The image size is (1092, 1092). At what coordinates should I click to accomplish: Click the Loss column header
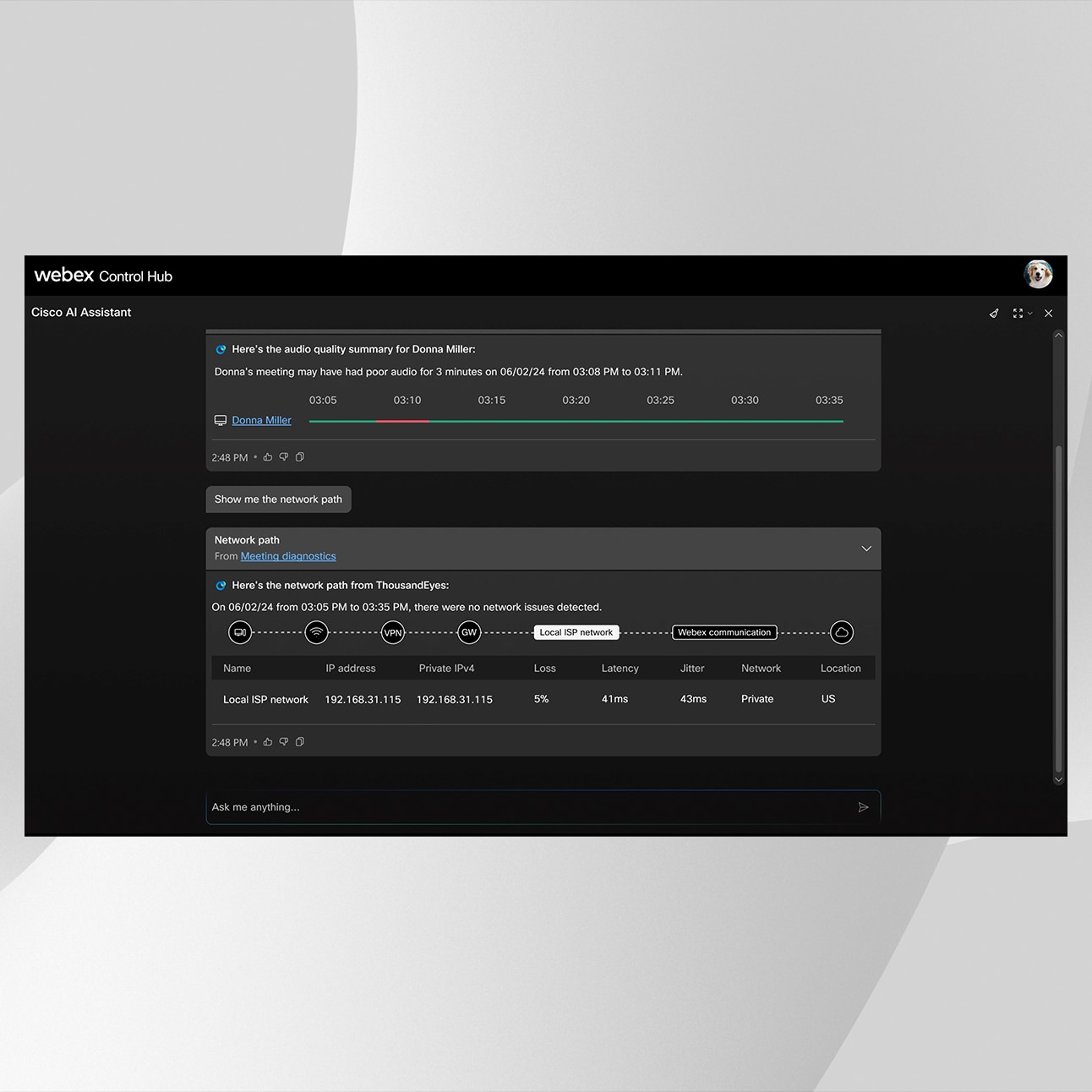click(x=545, y=668)
